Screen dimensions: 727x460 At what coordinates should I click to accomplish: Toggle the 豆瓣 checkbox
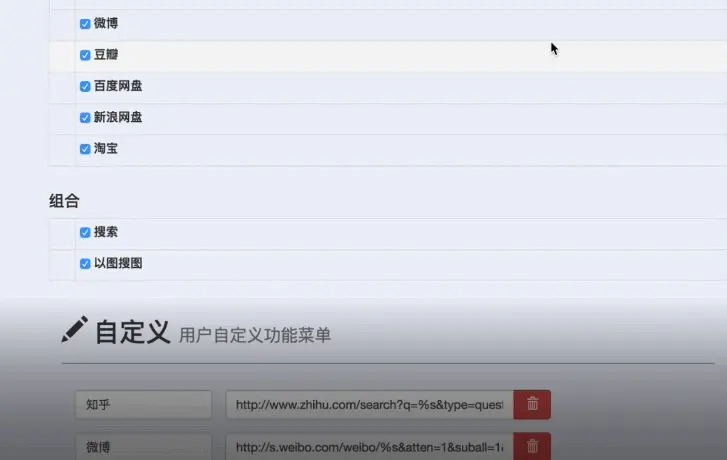[85, 55]
